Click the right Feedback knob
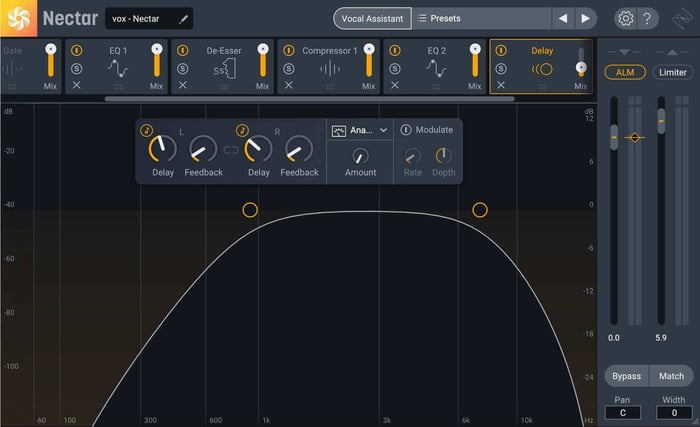This screenshot has width=700, height=427. coord(299,149)
